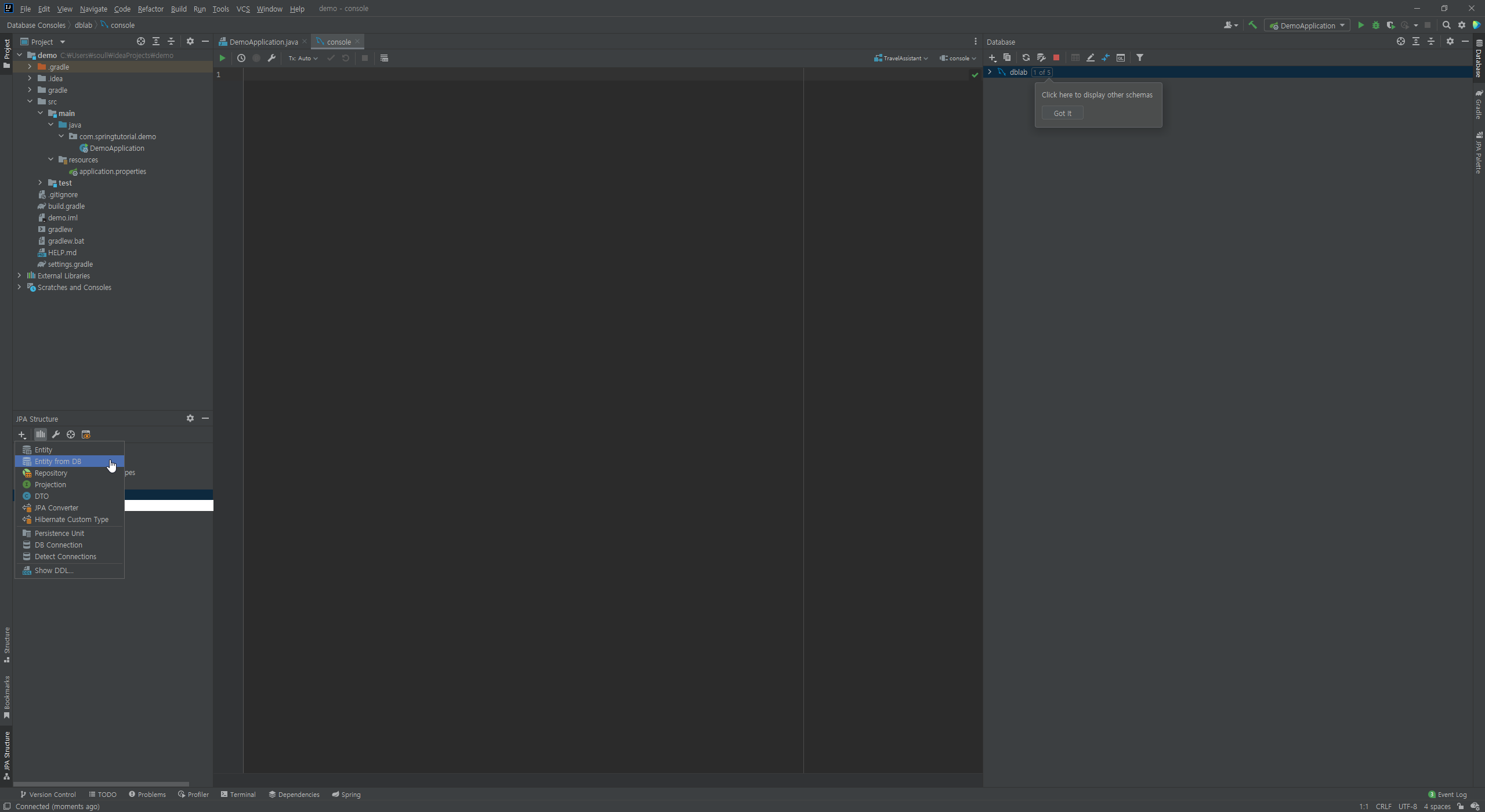Image resolution: width=1485 pixels, height=812 pixels.
Task: Execute the console query with the green play icon
Action: click(x=222, y=58)
